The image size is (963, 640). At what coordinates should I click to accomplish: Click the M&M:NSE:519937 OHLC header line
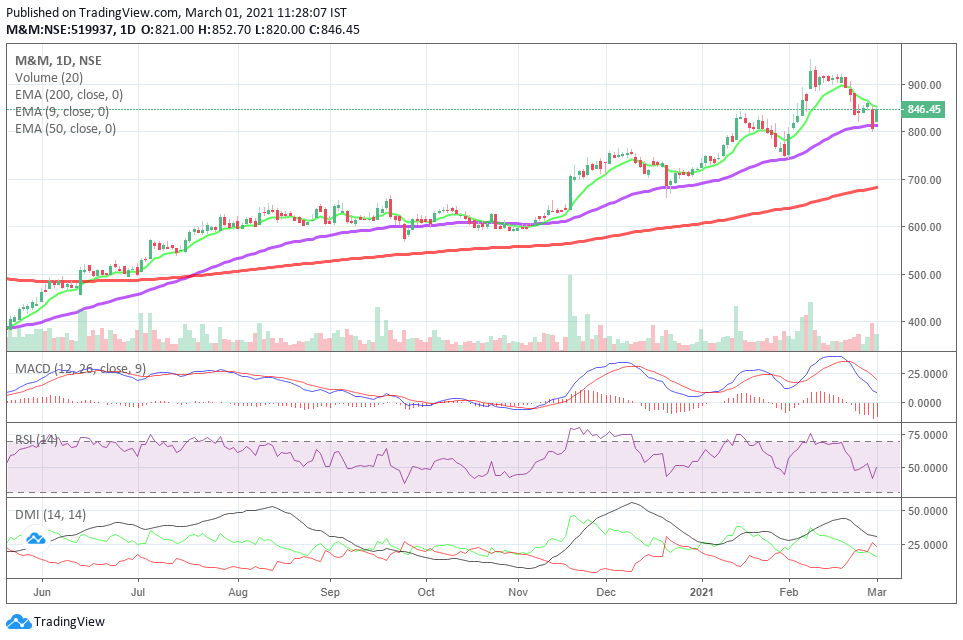pos(183,29)
